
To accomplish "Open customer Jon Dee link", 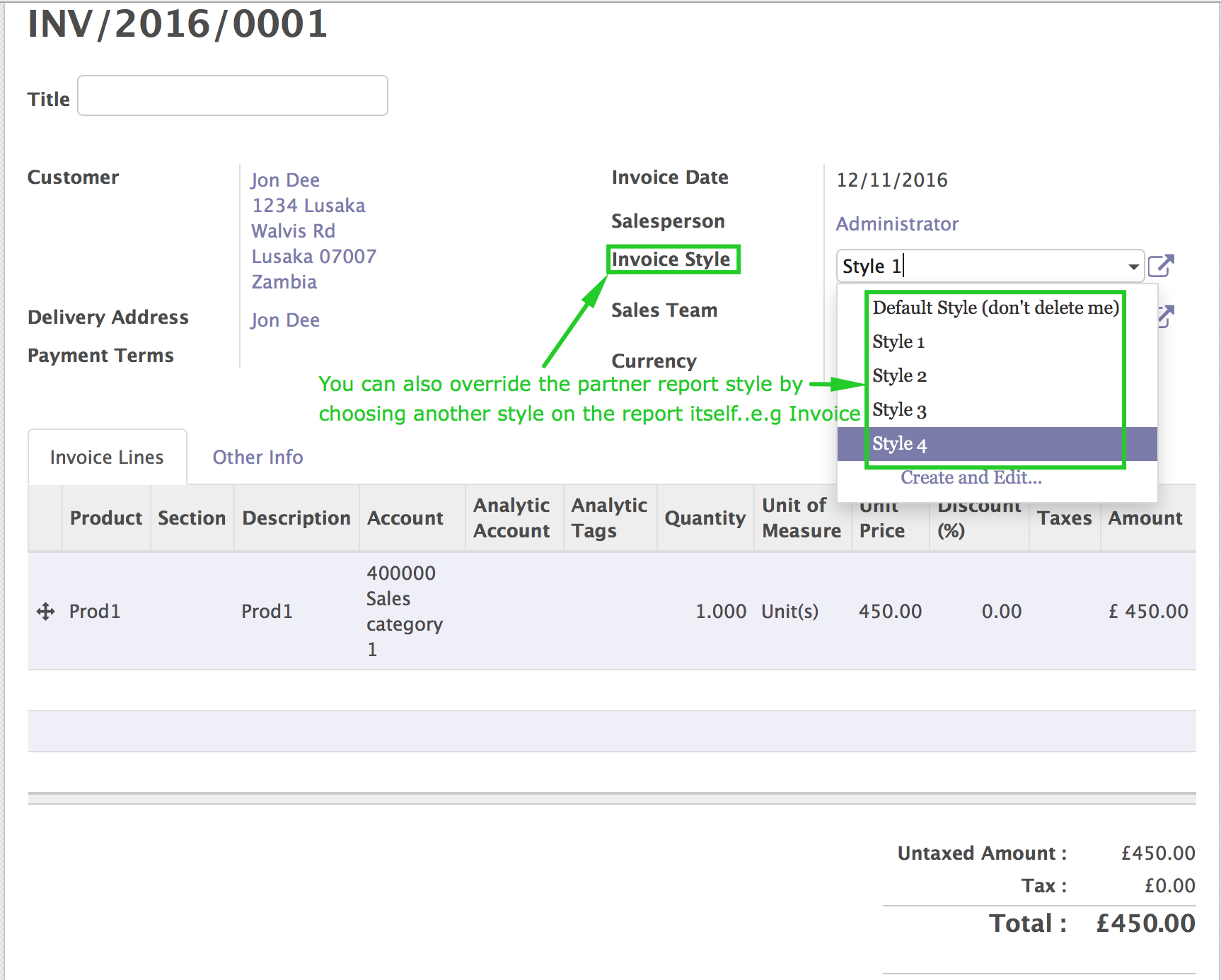I will [285, 180].
